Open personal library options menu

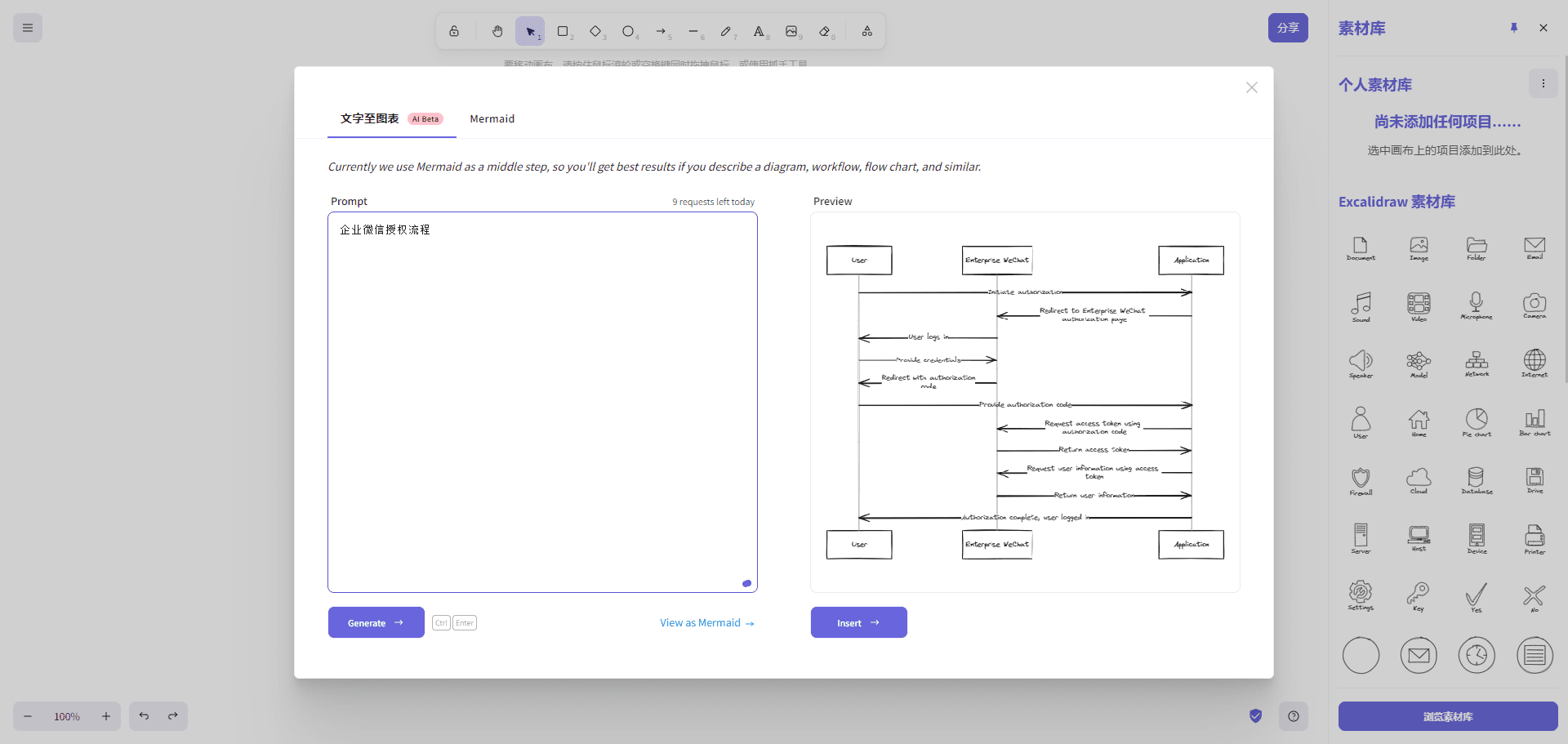pyautogui.click(x=1543, y=83)
